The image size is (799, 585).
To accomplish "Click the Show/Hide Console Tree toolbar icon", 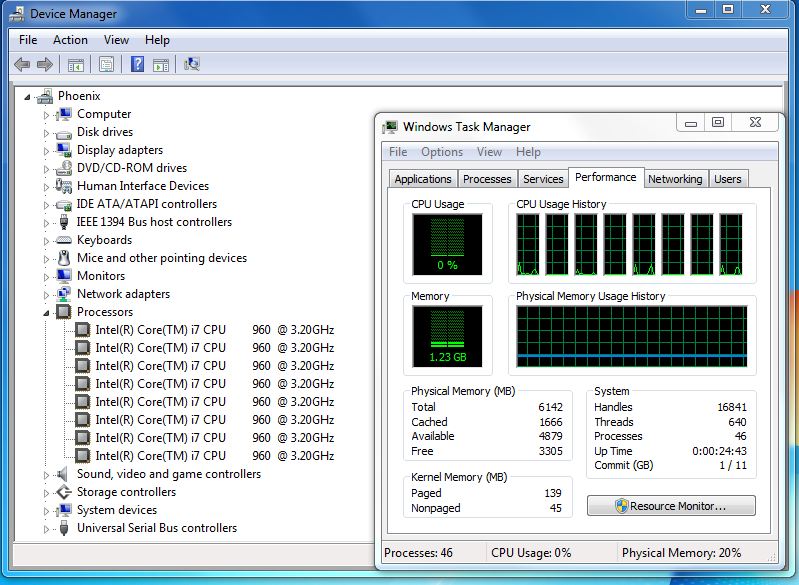I will (75, 65).
